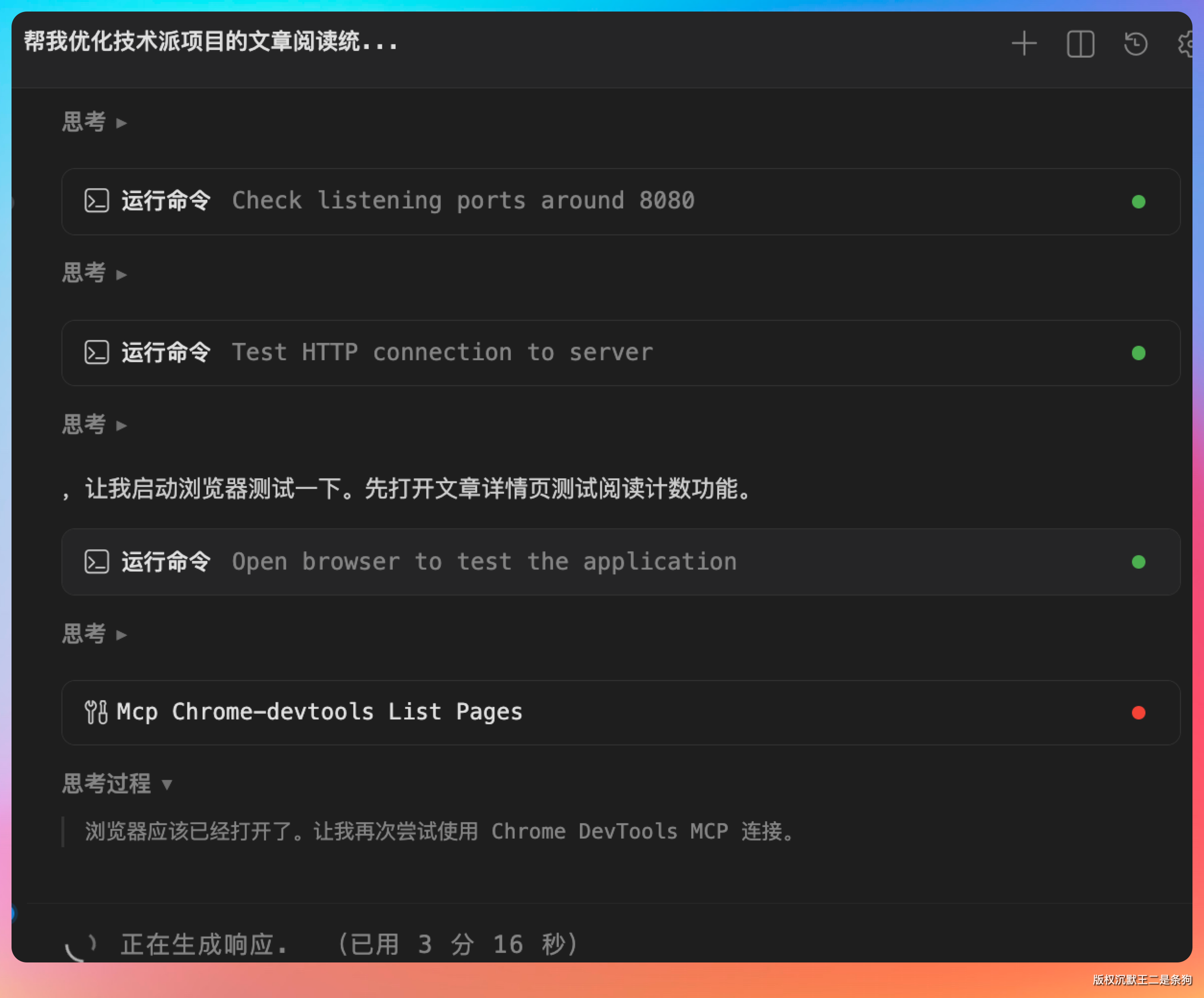Screen dimensions: 1204x998
Task: Open the 'Mcp Chrome-devtools List Pages' tool call
Action: [x=319, y=712]
